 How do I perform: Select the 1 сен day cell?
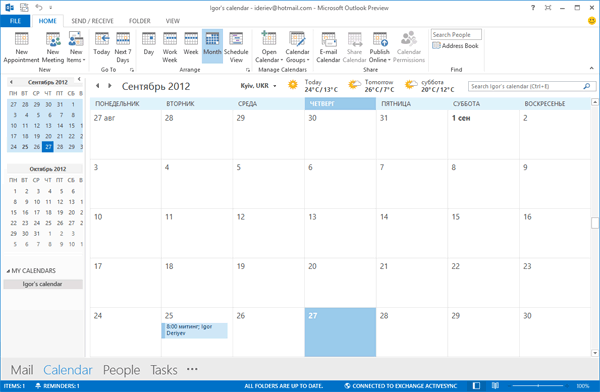coord(483,134)
